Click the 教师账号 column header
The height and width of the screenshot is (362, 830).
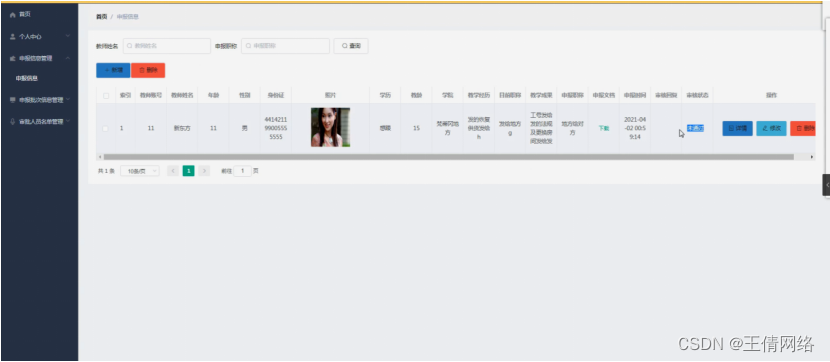151,96
